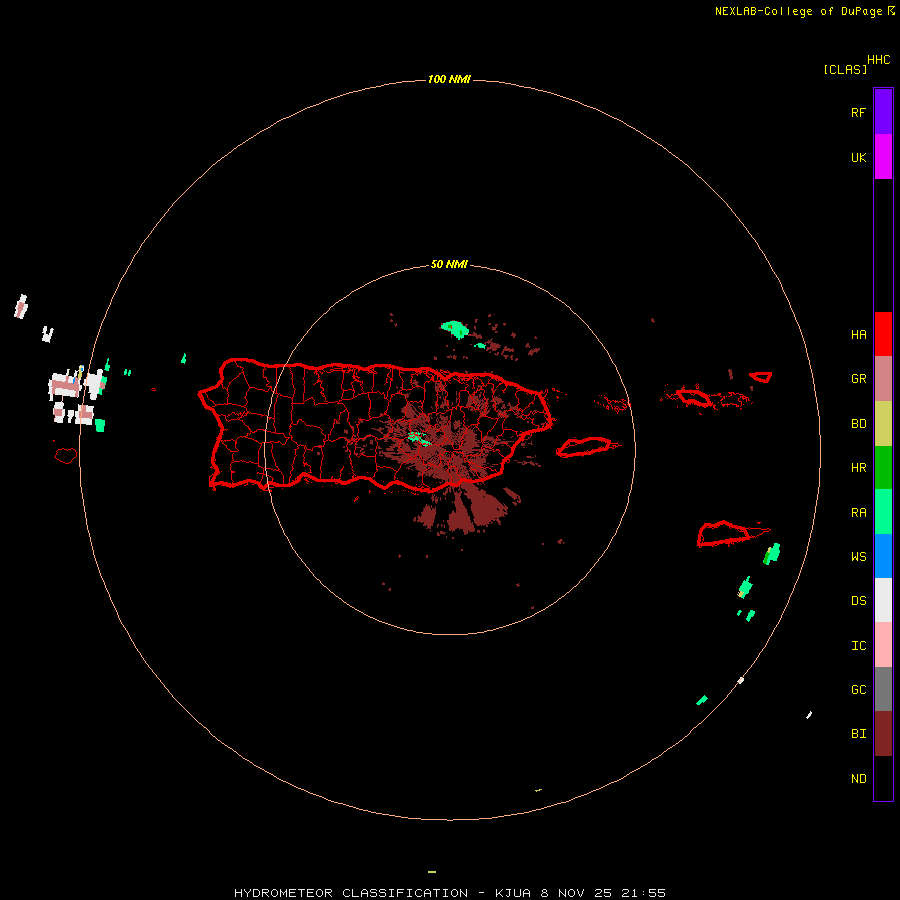The height and width of the screenshot is (900, 900).
Task: Click the BI brown legend swatch
Action: [883, 734]
